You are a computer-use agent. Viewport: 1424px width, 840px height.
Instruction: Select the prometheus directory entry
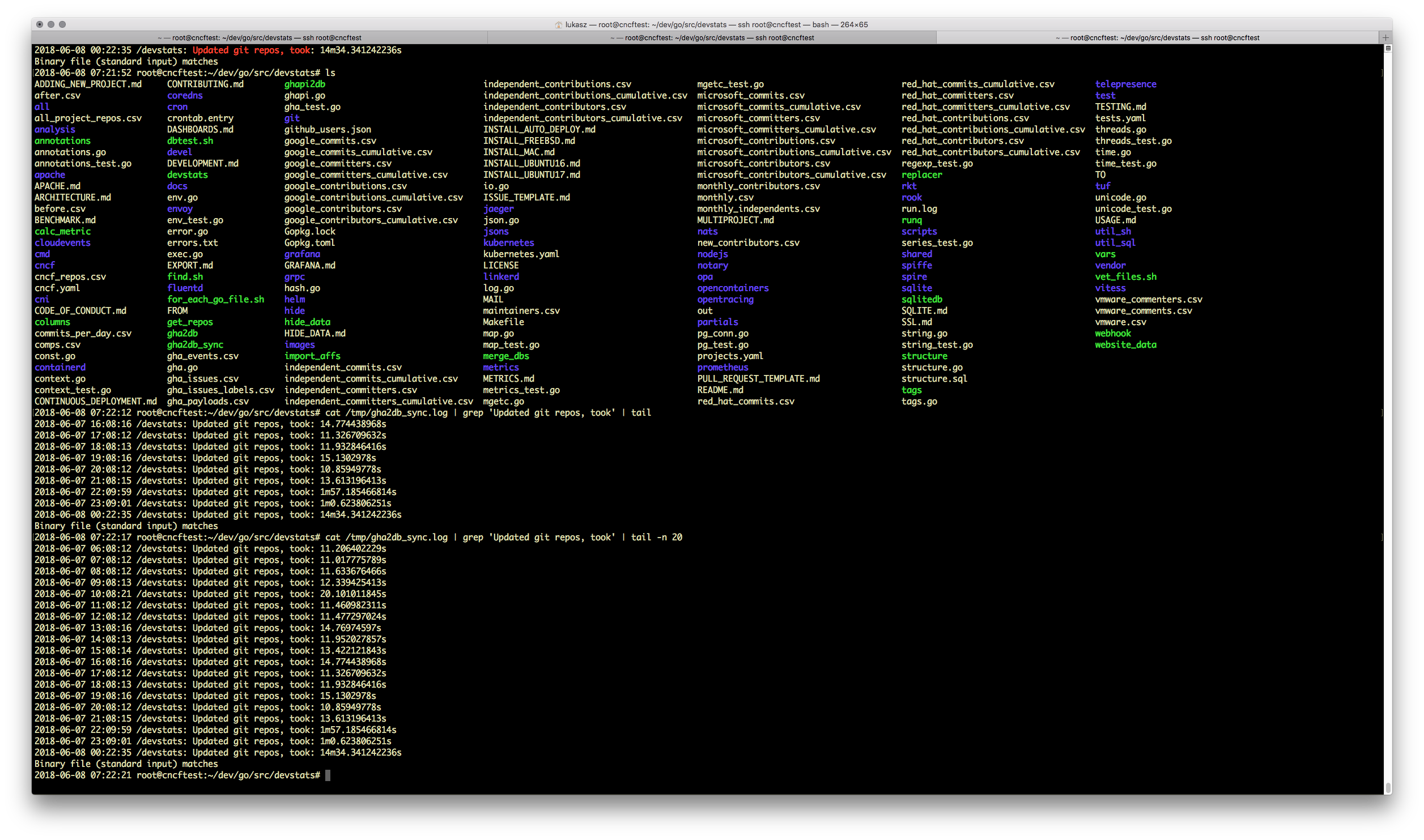point(722,367)
